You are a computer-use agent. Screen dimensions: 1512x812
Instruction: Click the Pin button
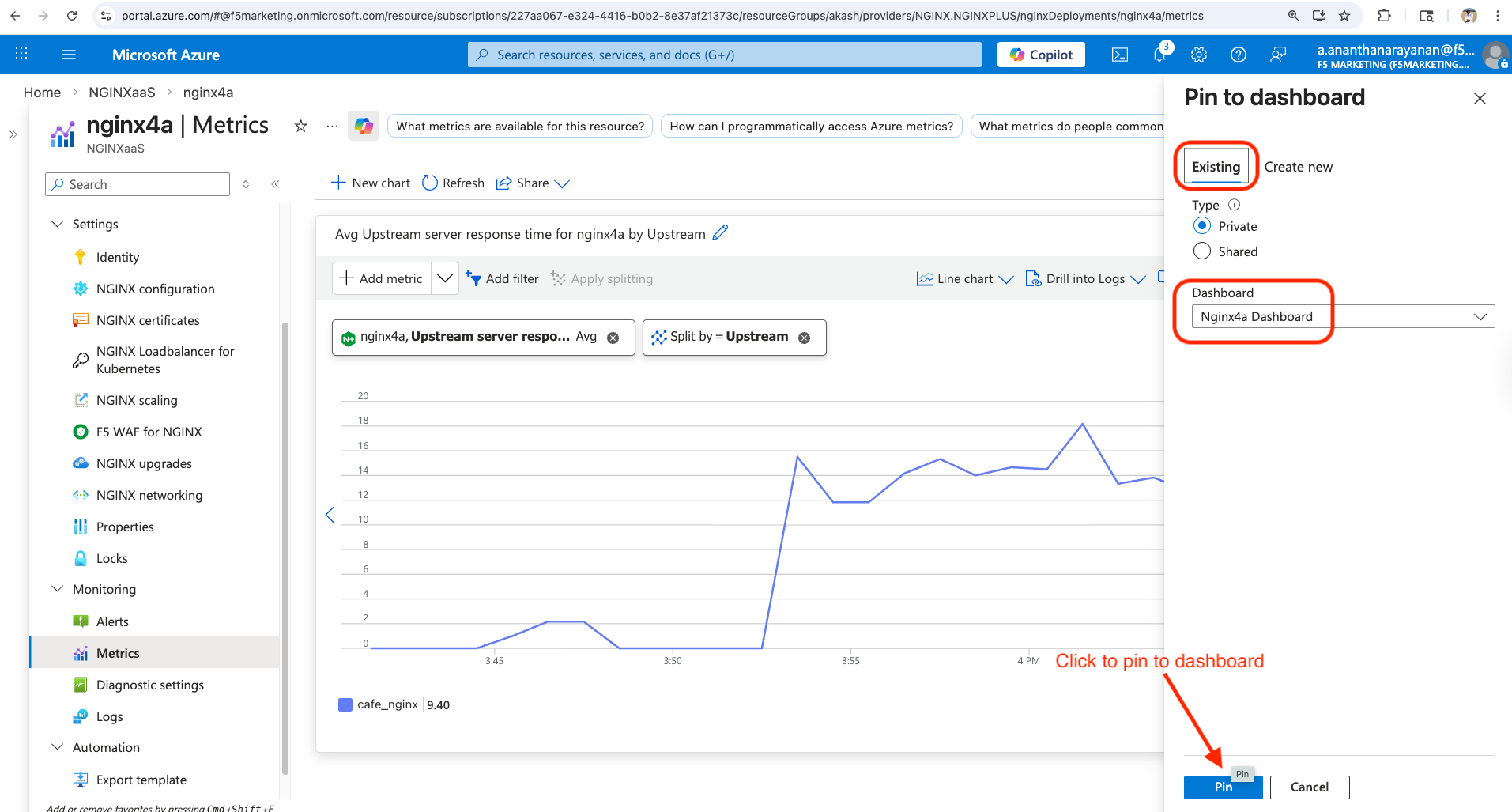point(1223,787)
